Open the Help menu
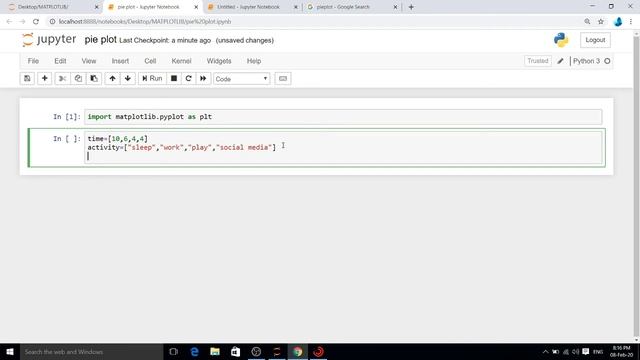The image size is (640, 360). click(254, 61)
